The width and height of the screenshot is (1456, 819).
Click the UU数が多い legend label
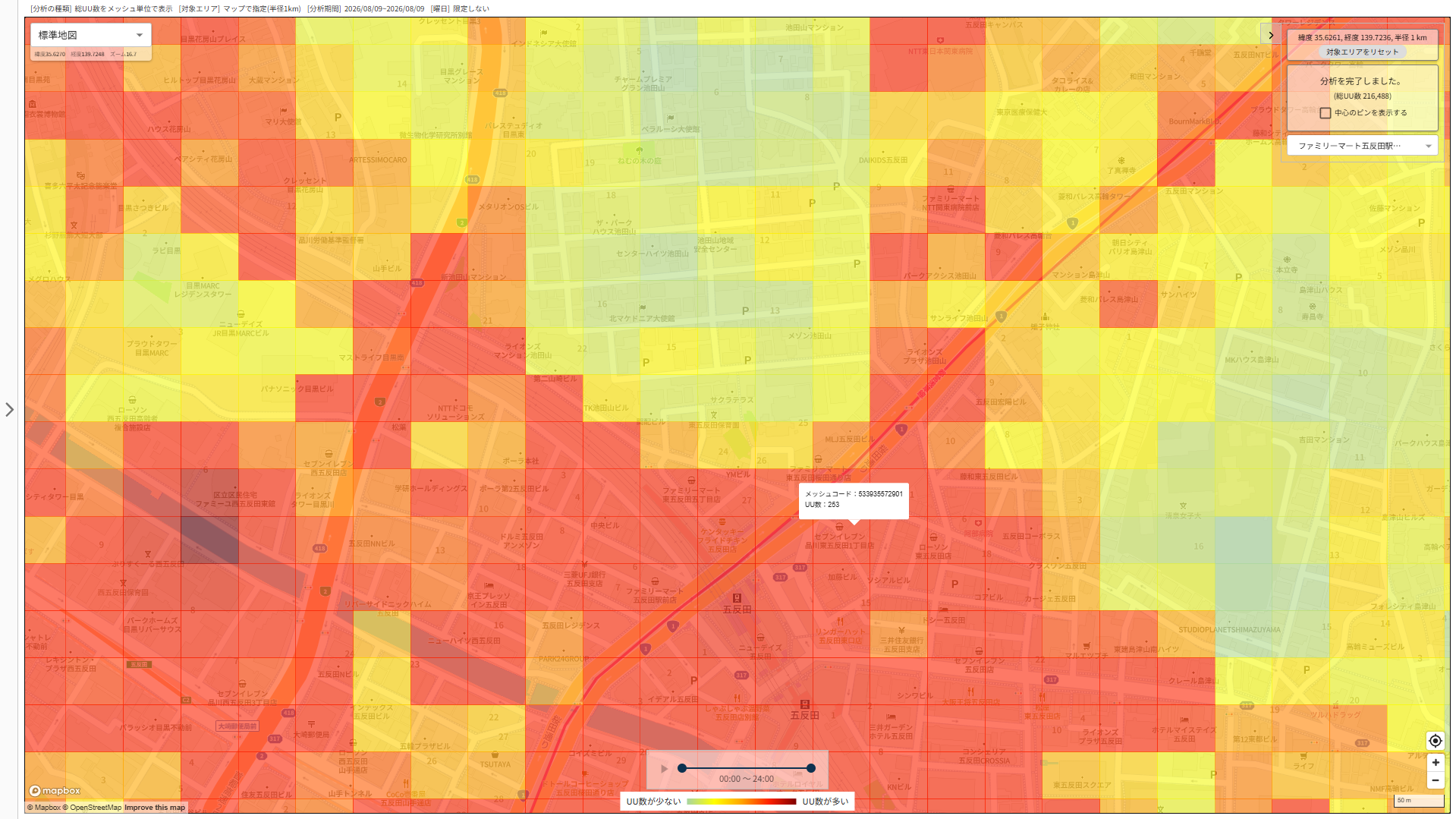(825, 802)
